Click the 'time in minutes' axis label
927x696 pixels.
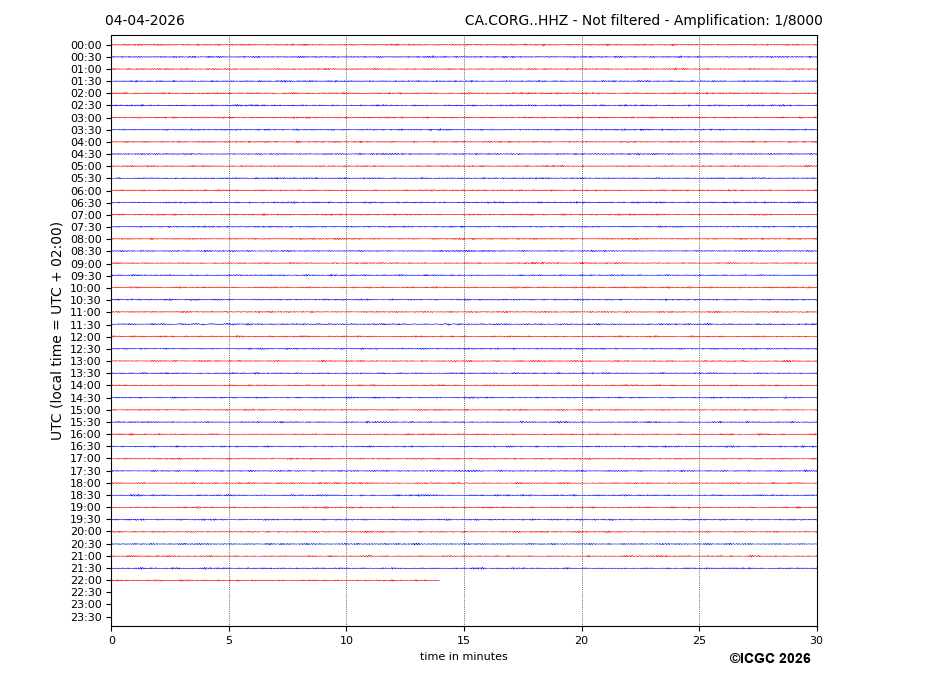tap(463, 657)
